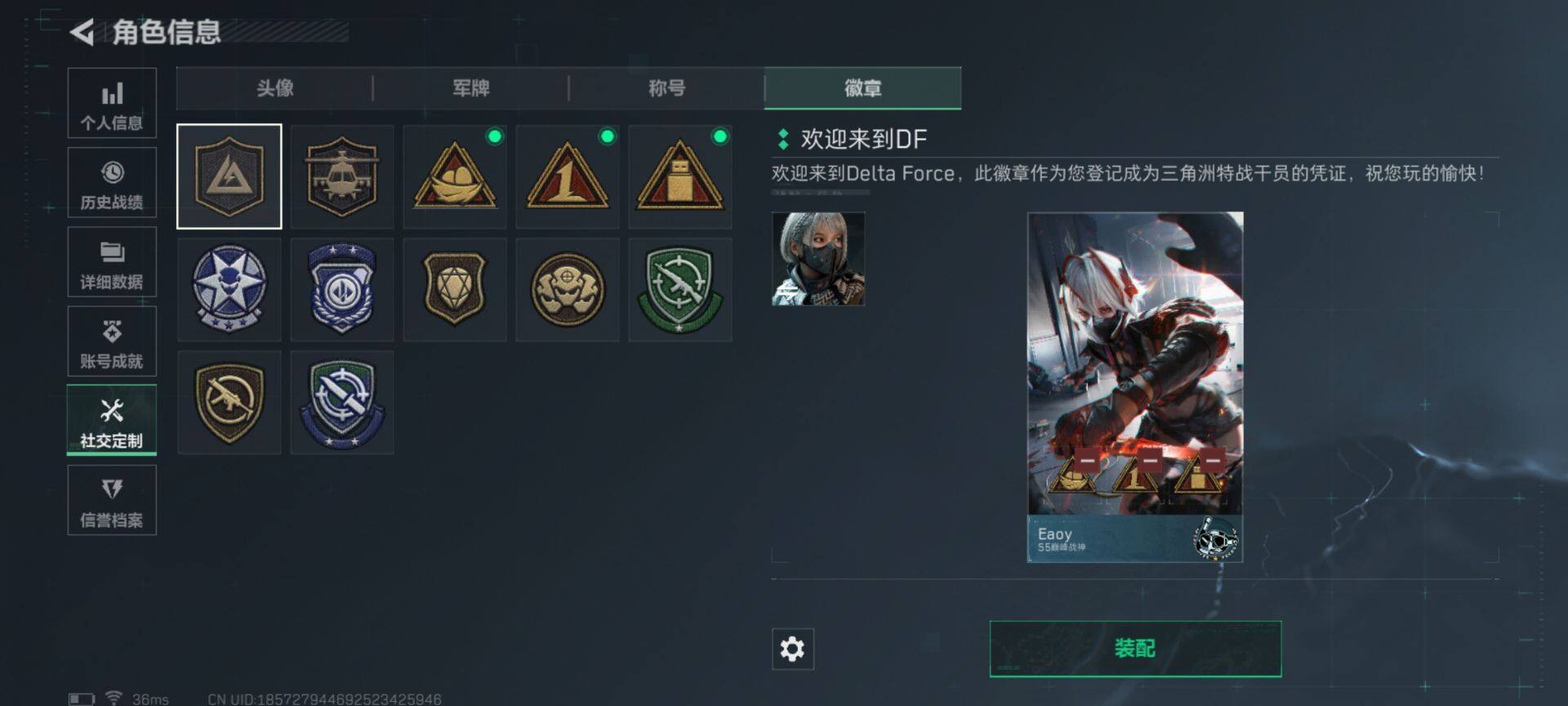Remove the middle equipped badge on card

pos(1150,460)
